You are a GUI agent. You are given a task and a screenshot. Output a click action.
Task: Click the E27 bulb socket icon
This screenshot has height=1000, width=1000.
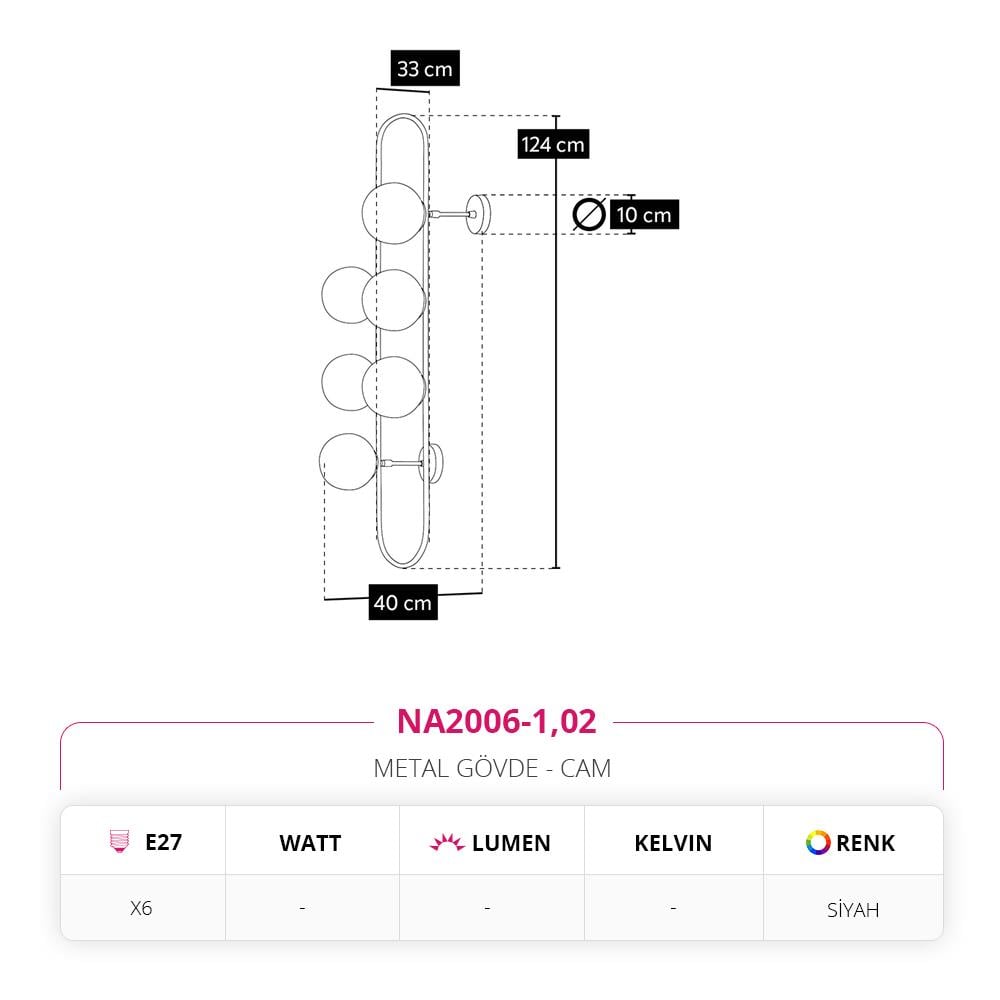pos(119,842)
